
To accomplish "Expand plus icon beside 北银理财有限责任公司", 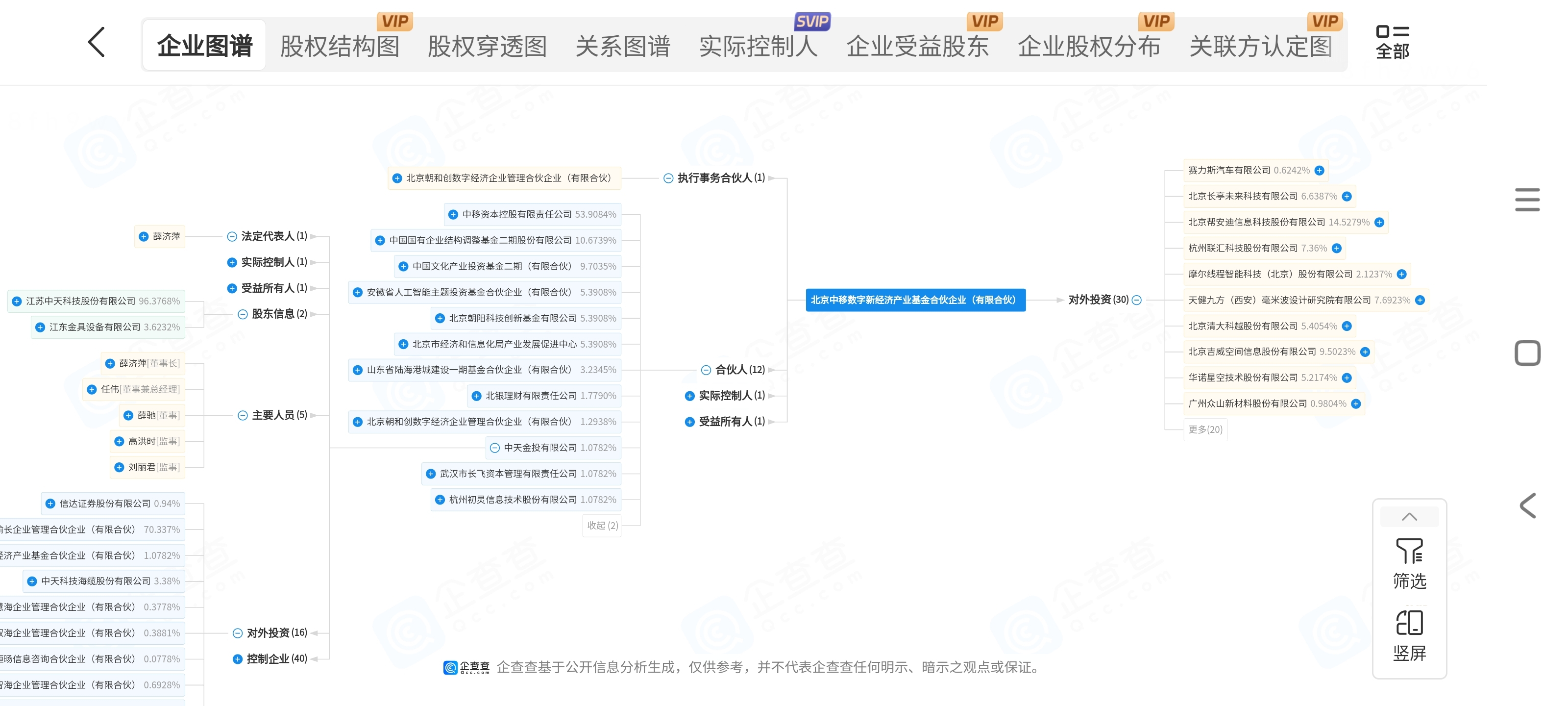I will point(477,396).
